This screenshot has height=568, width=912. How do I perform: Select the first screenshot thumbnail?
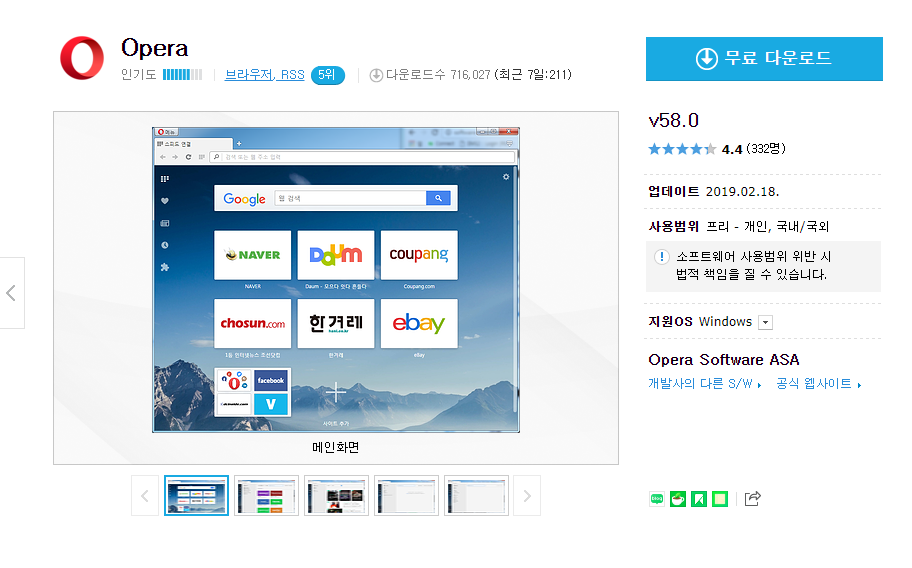(196, 496)
